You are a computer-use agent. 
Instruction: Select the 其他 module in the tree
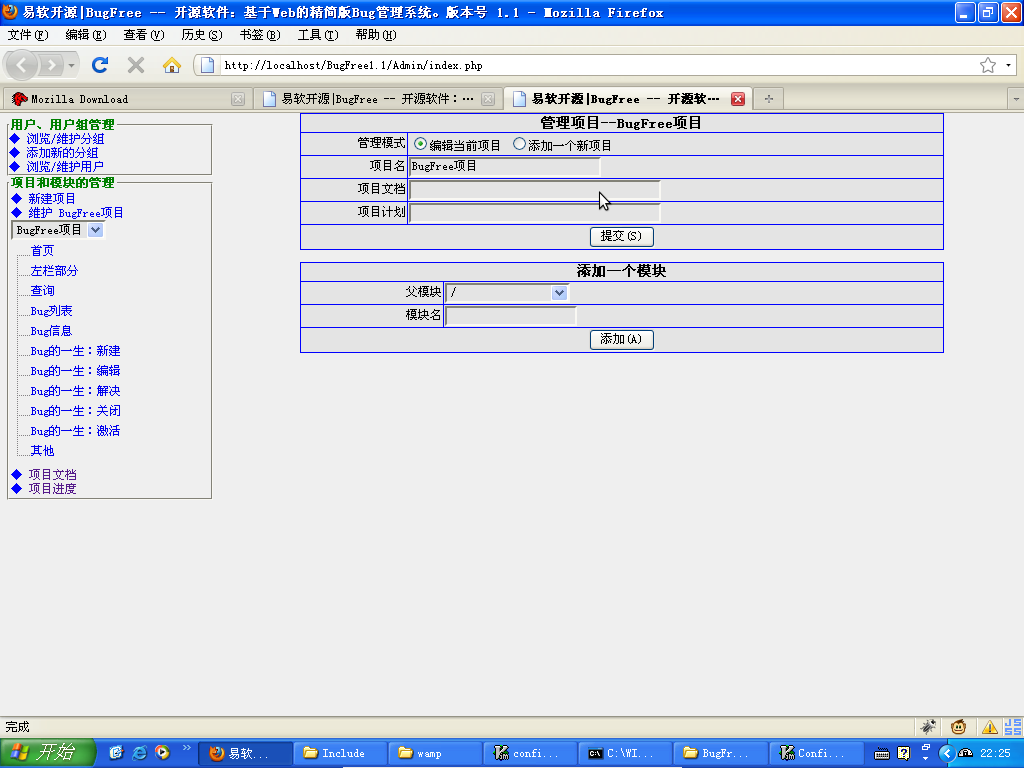pyautogui.click(x=42, y=451)
